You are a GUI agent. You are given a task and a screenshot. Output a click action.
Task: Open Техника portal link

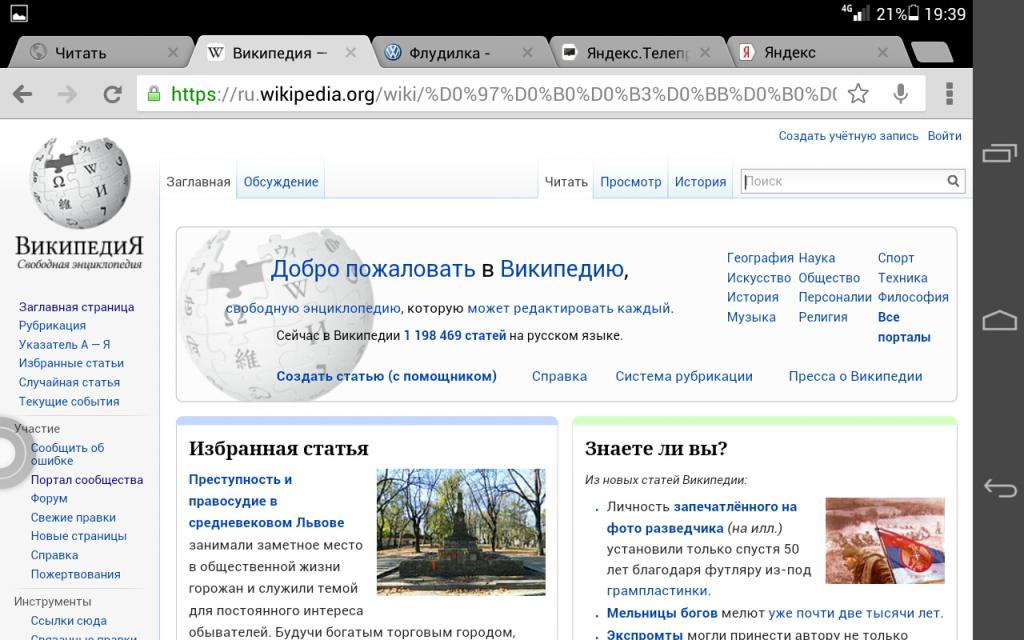pyautogui.click(x=902, y=278)
